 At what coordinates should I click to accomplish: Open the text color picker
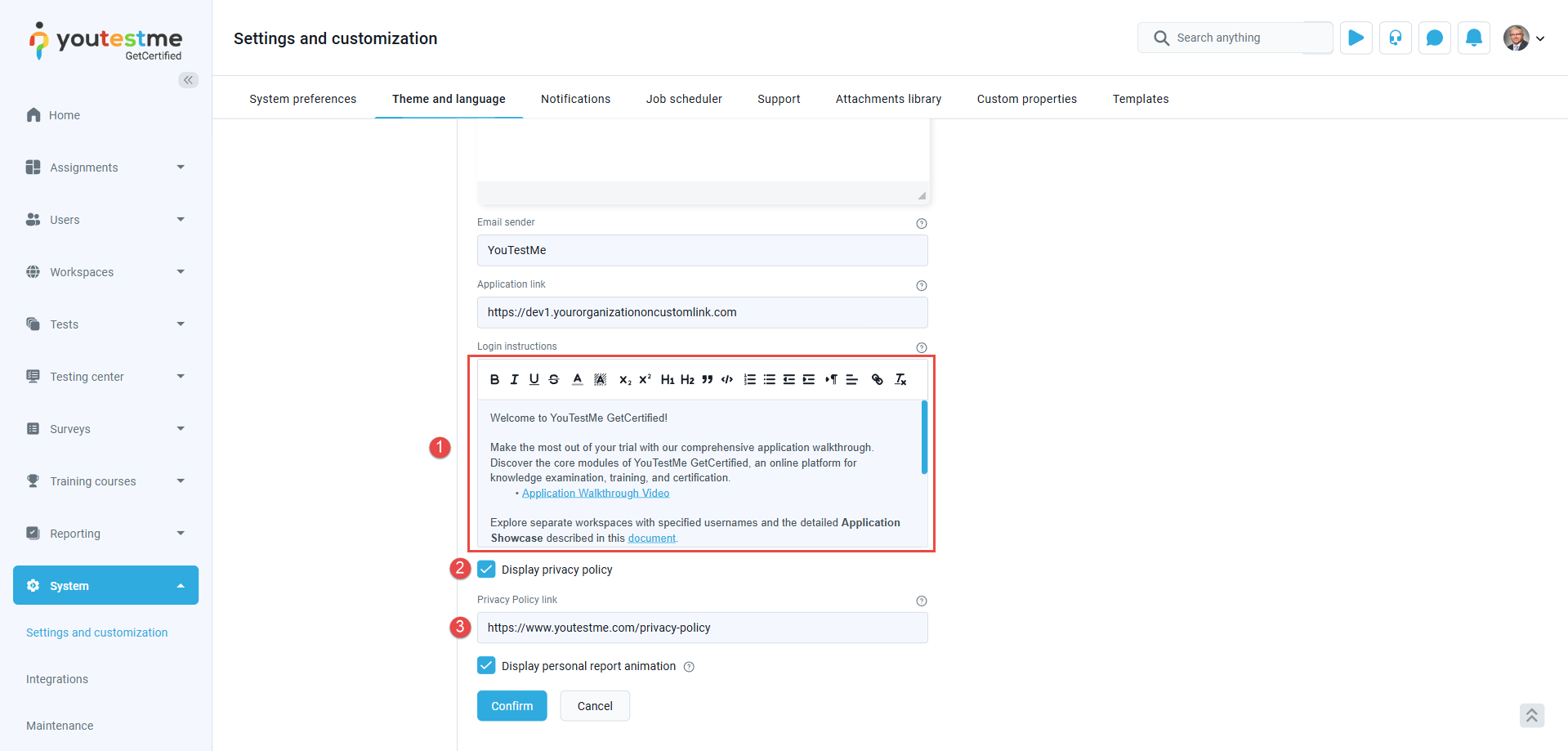coord(578,379)
